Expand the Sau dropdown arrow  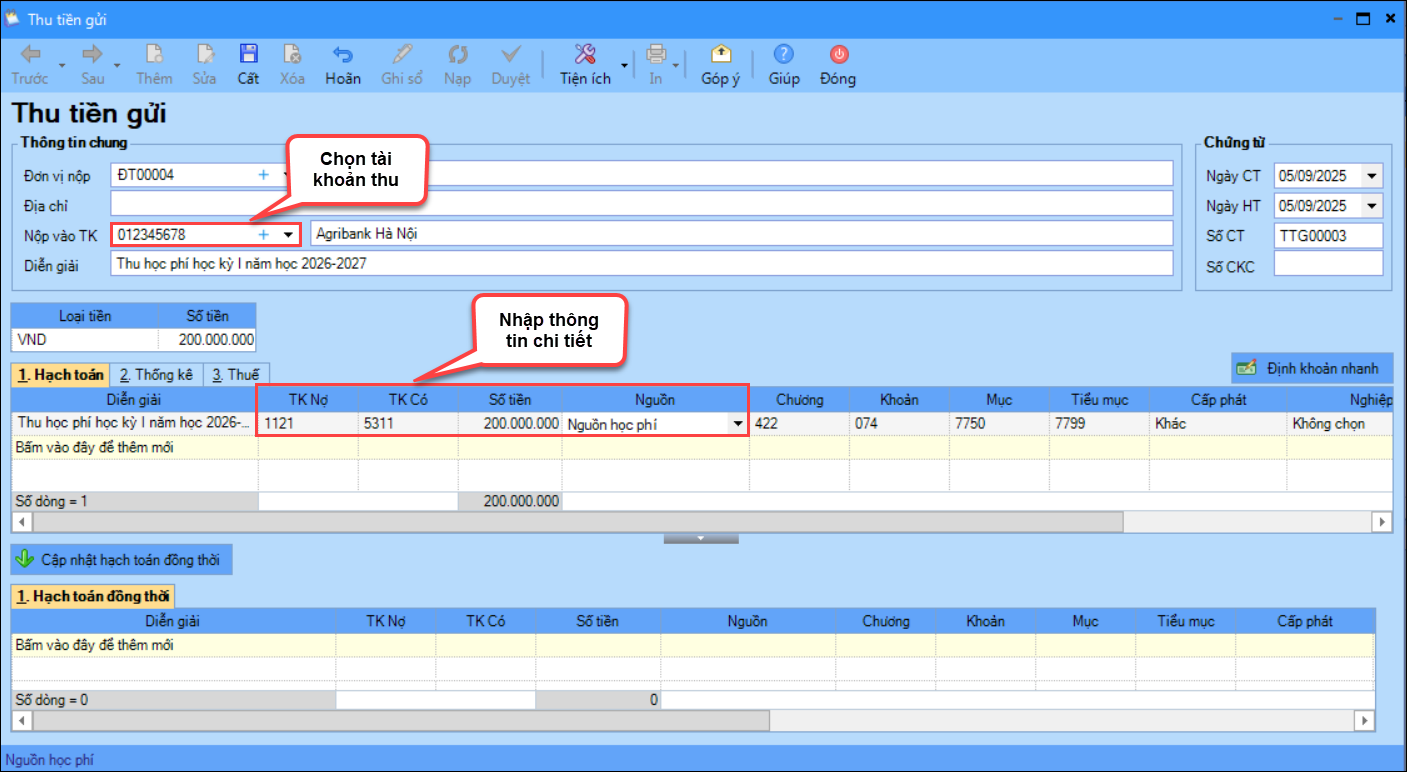(x=117, y=66)
